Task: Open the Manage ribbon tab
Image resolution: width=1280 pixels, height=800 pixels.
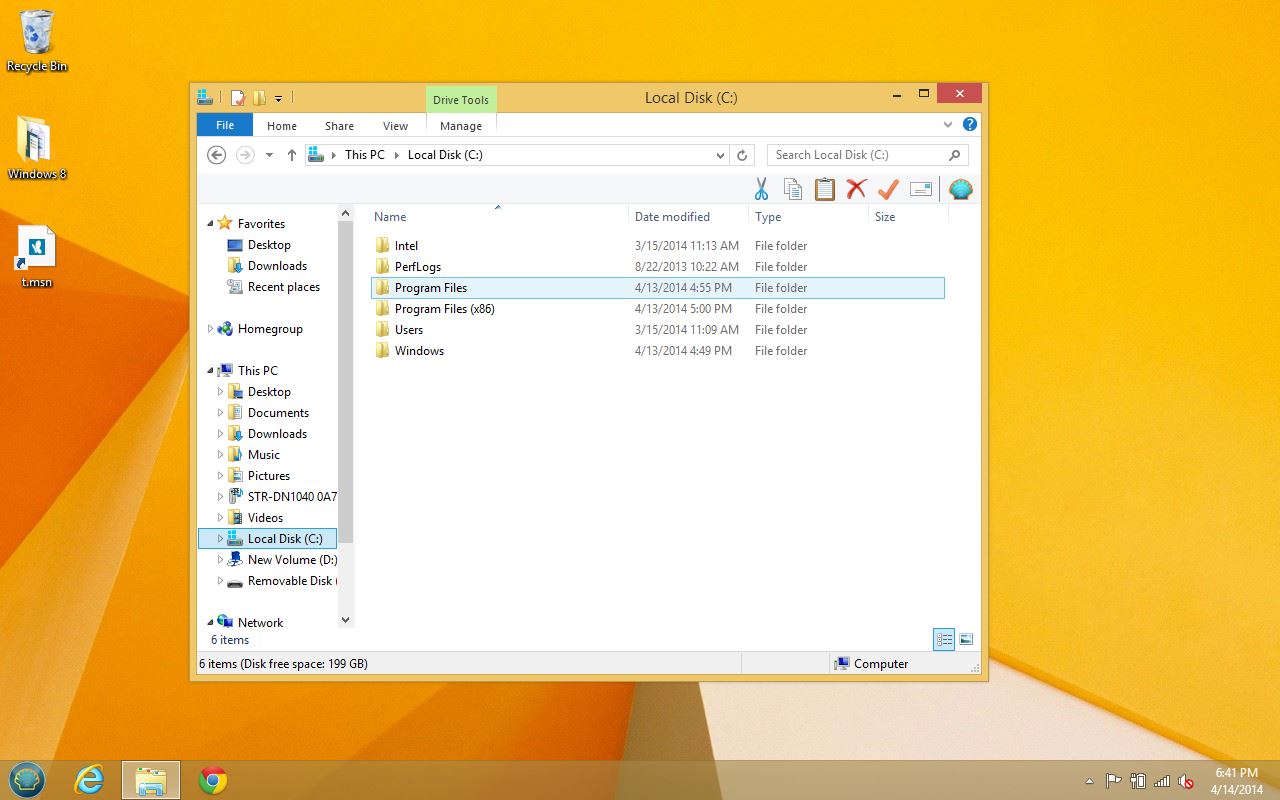Action: pyautogui.click(x=461, y=126)
